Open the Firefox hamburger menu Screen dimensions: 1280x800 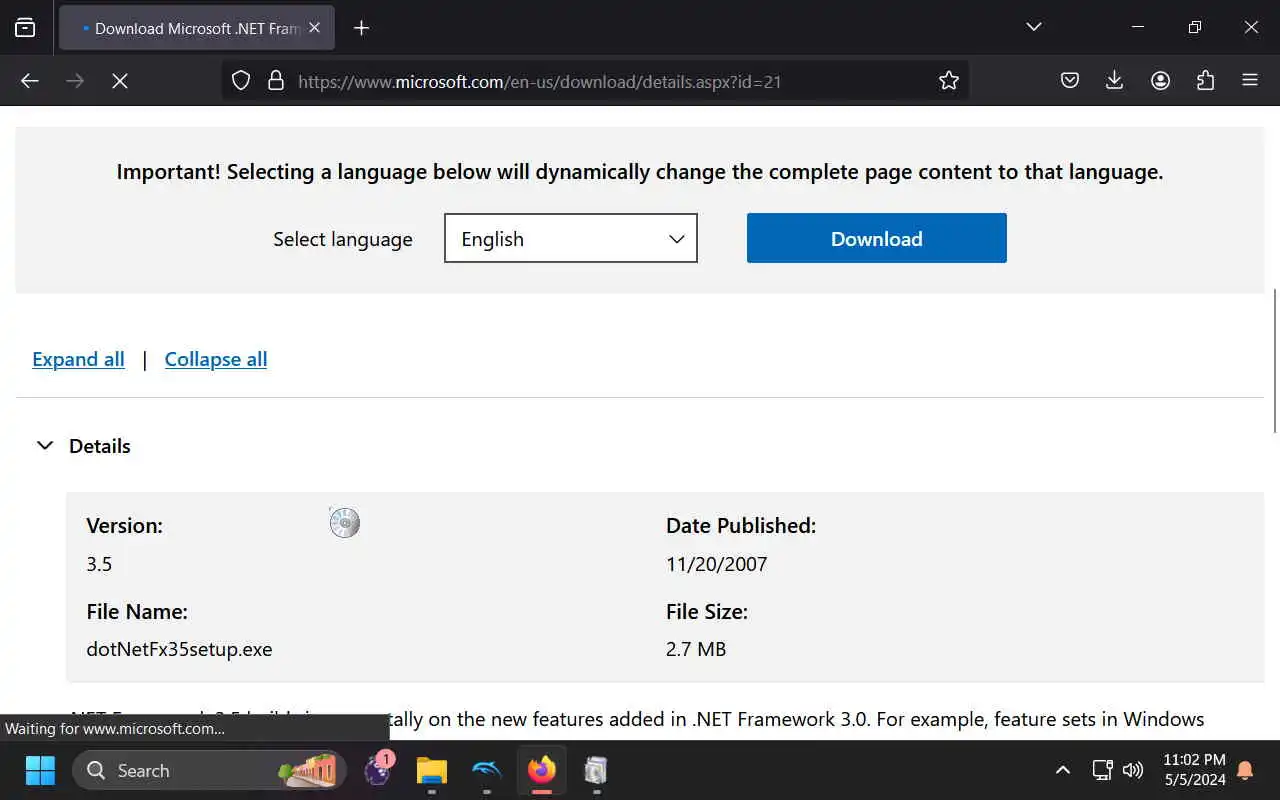coord(1250,81)
